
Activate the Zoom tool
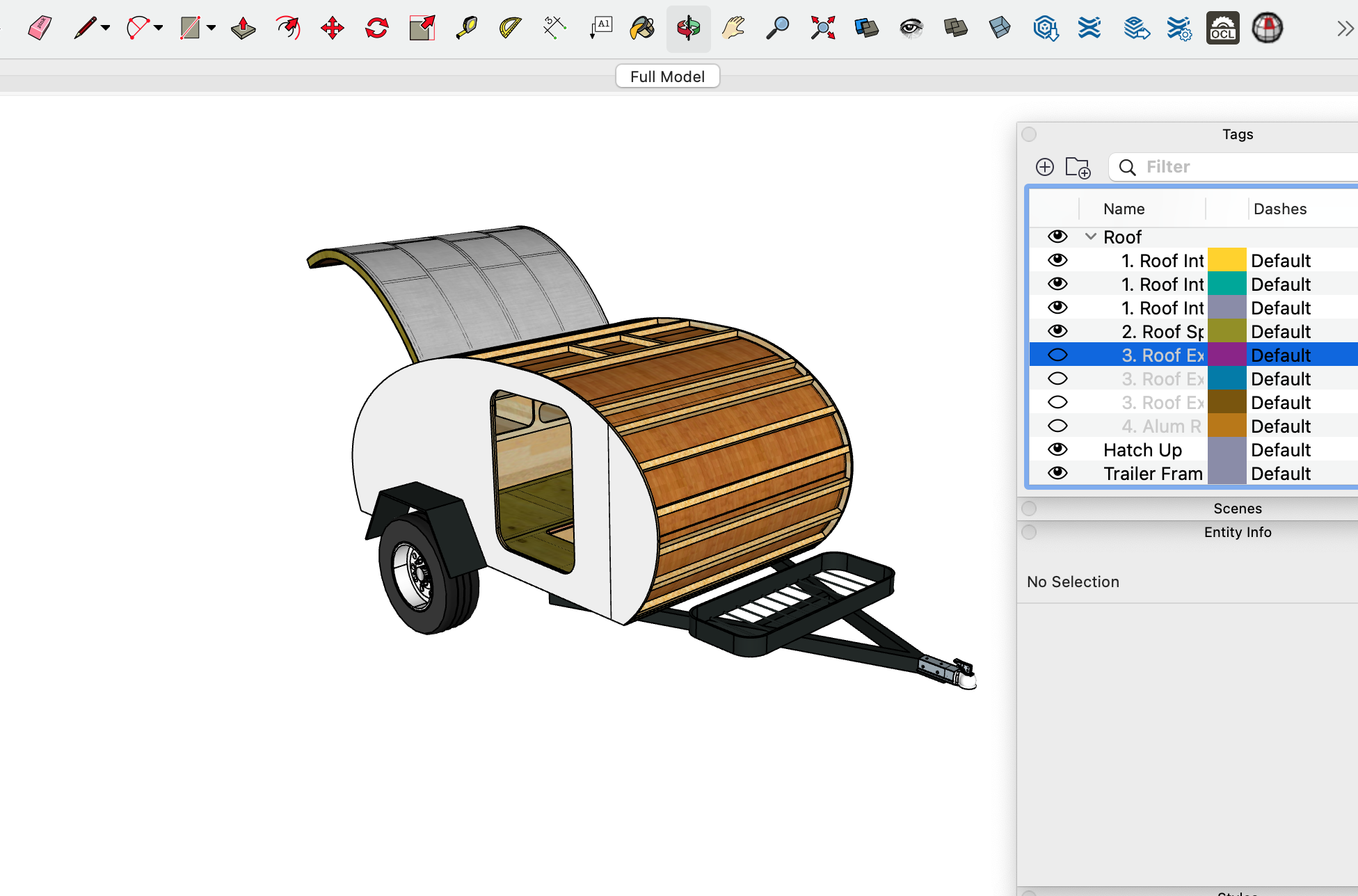coord(777,28)
